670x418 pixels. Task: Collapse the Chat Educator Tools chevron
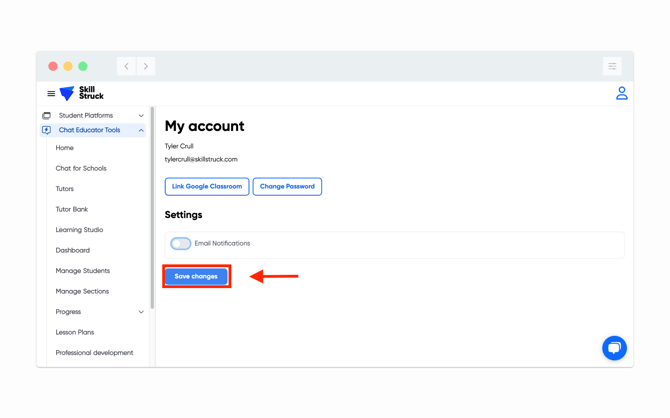[141, 130]
